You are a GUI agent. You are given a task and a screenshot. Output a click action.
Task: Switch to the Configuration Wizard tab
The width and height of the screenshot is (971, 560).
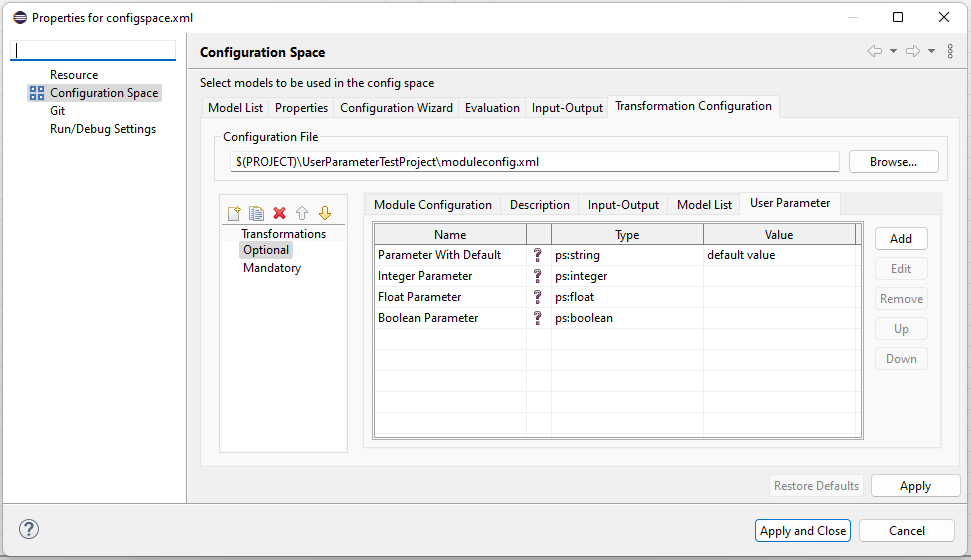tap(396, 108)
